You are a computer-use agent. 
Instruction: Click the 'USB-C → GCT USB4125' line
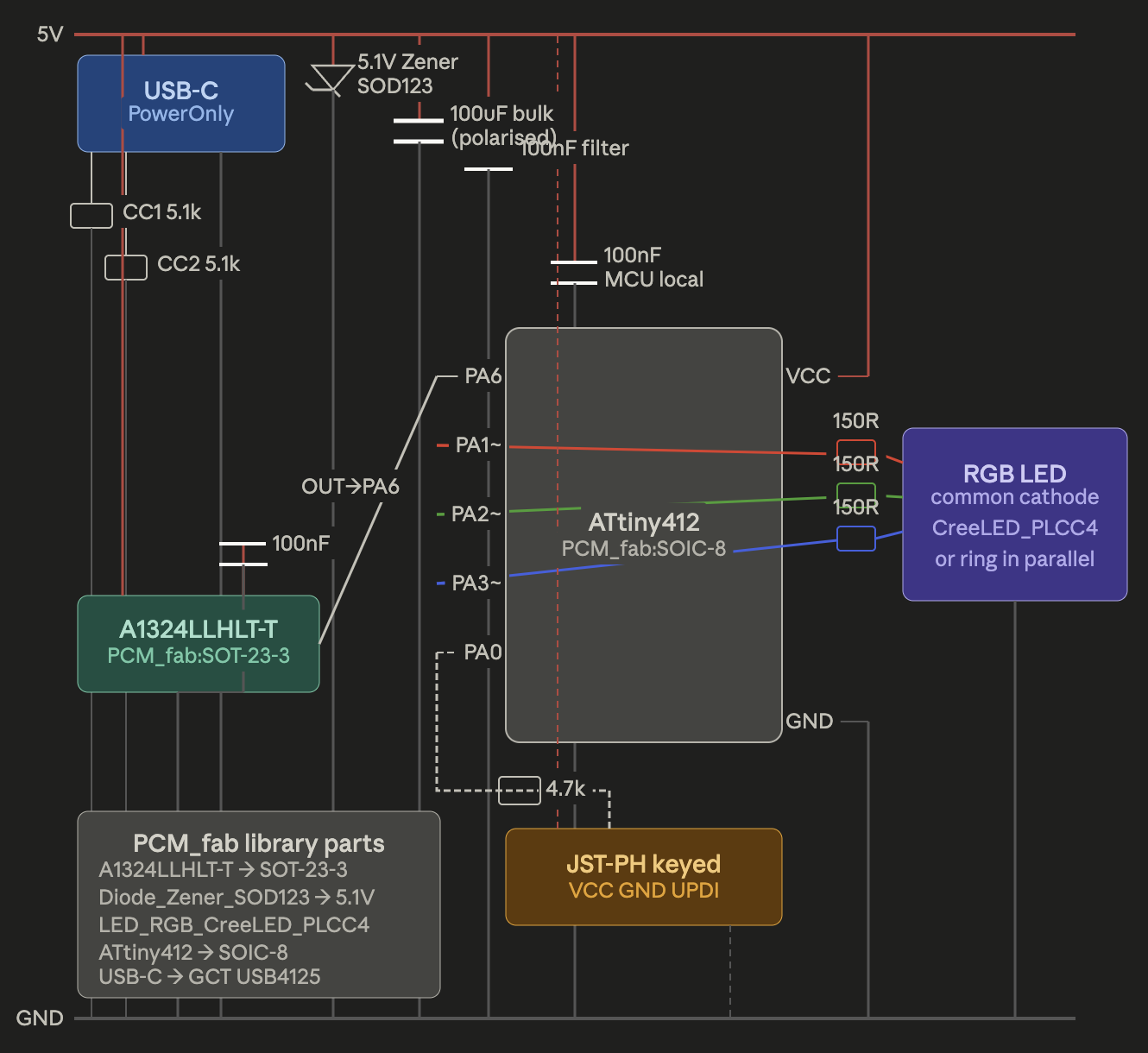pos(210,977)
